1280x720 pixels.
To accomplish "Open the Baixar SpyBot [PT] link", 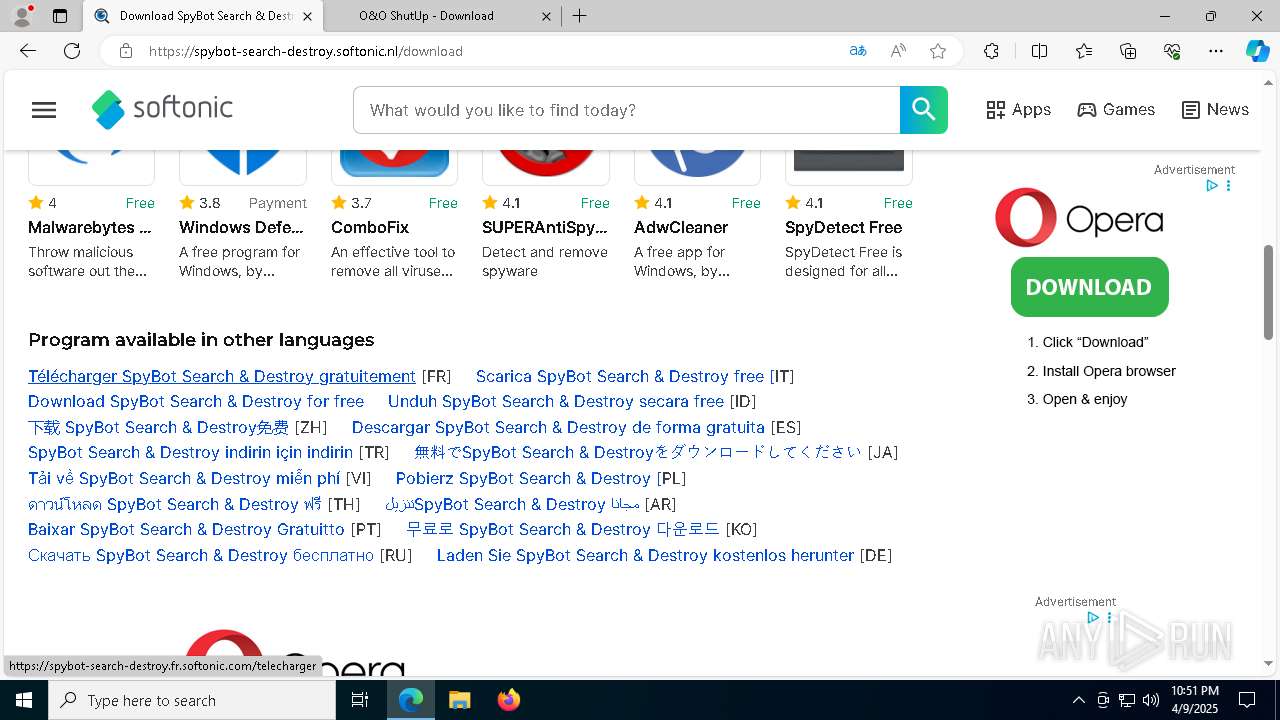I will click(x=186, y=529).
